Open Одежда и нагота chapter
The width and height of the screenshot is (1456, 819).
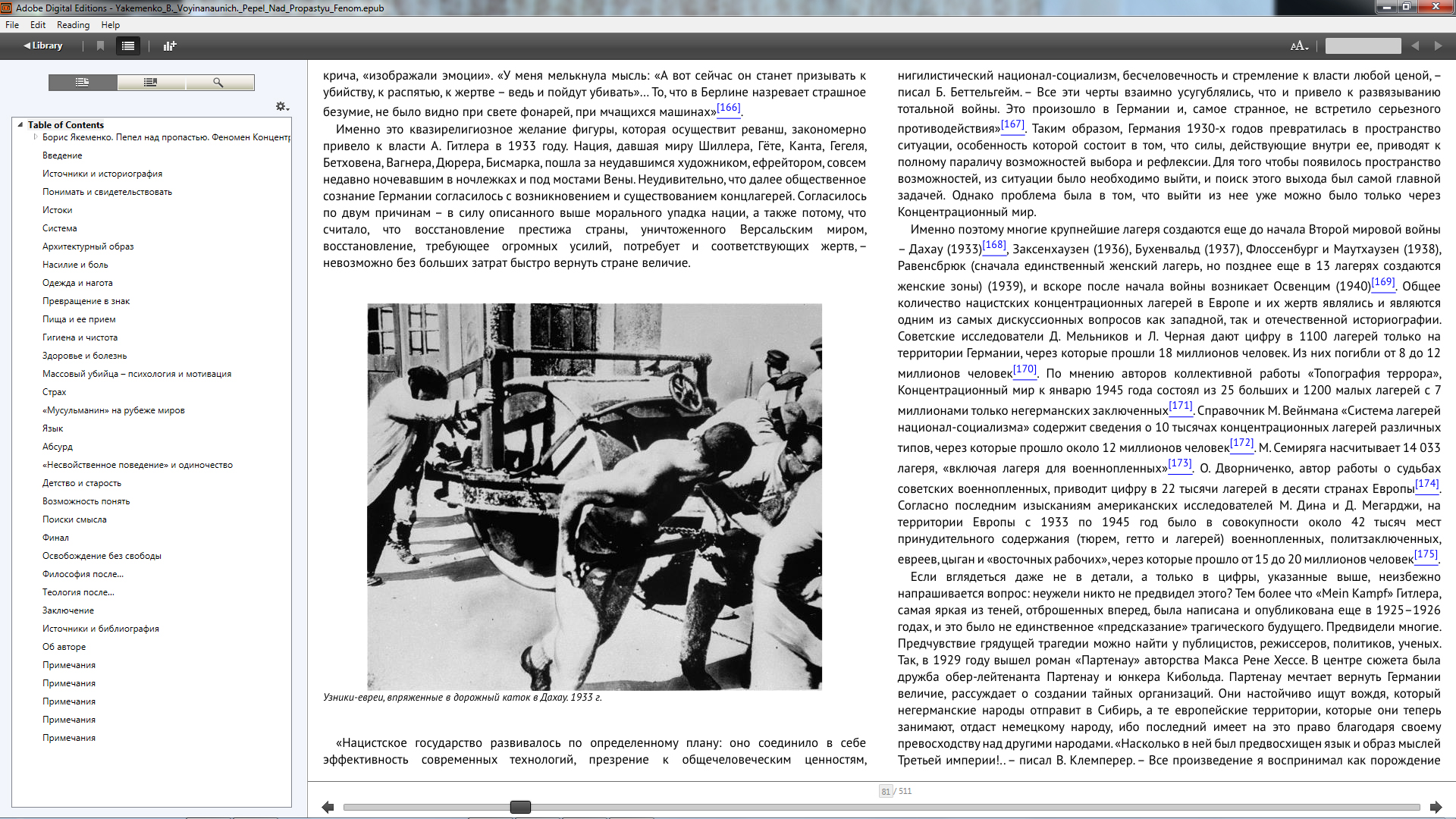[77, 283]
